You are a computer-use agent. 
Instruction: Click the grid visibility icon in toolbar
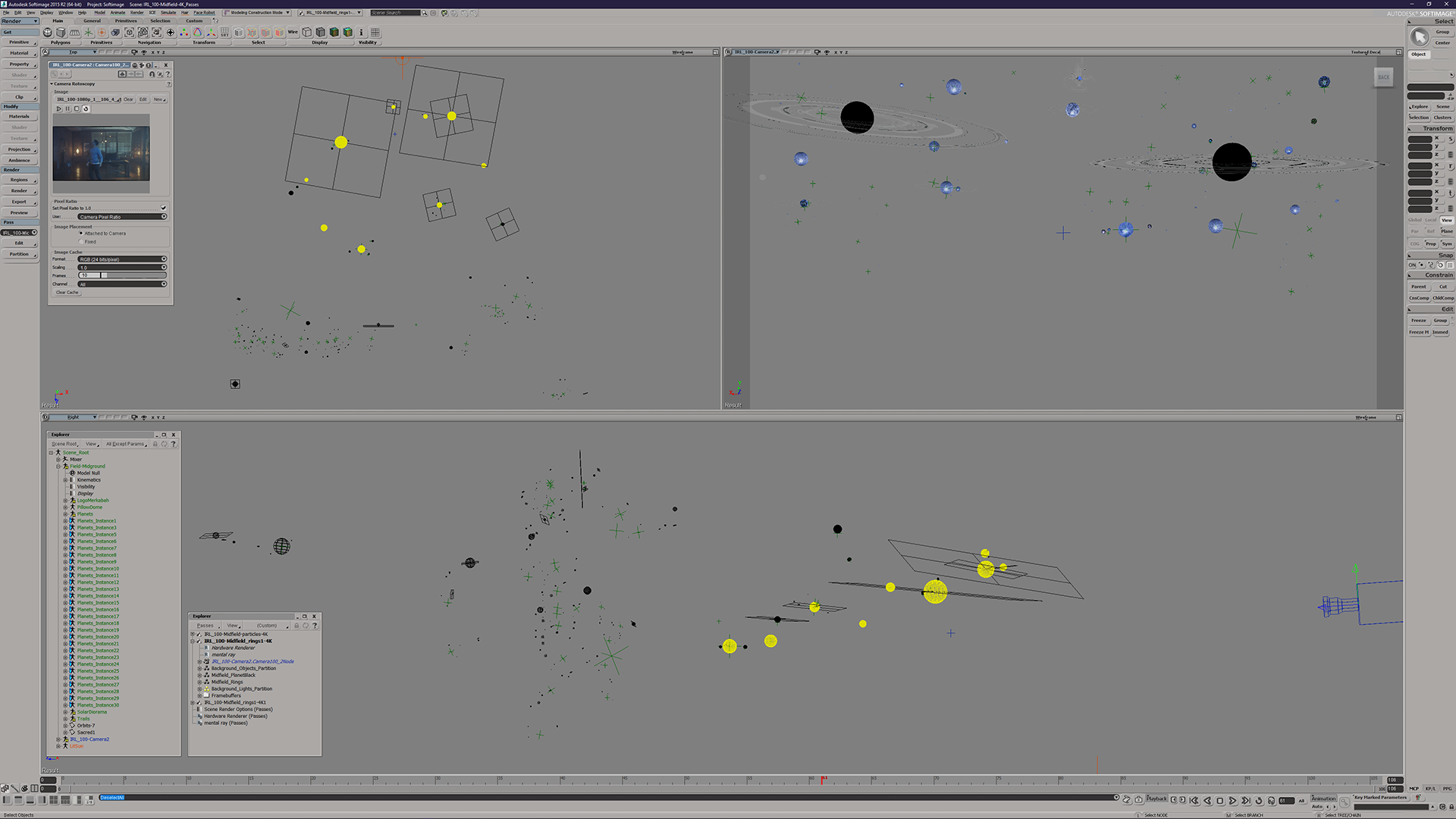click(375, 33)
